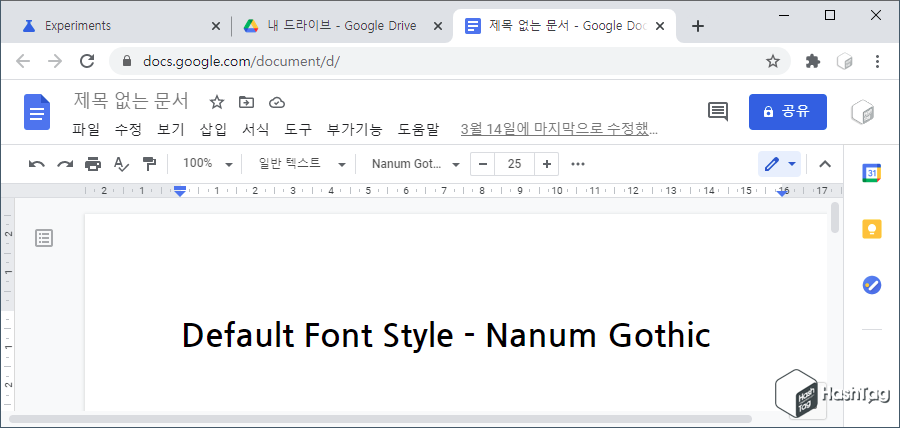Open the Chrome three-dot menu
Screen dimensions: 900x428
(877, 61)
